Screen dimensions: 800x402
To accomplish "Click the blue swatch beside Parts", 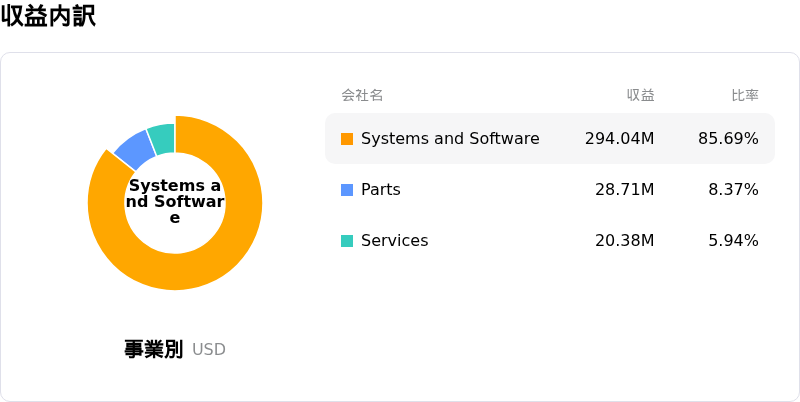I will click(347, 190).
